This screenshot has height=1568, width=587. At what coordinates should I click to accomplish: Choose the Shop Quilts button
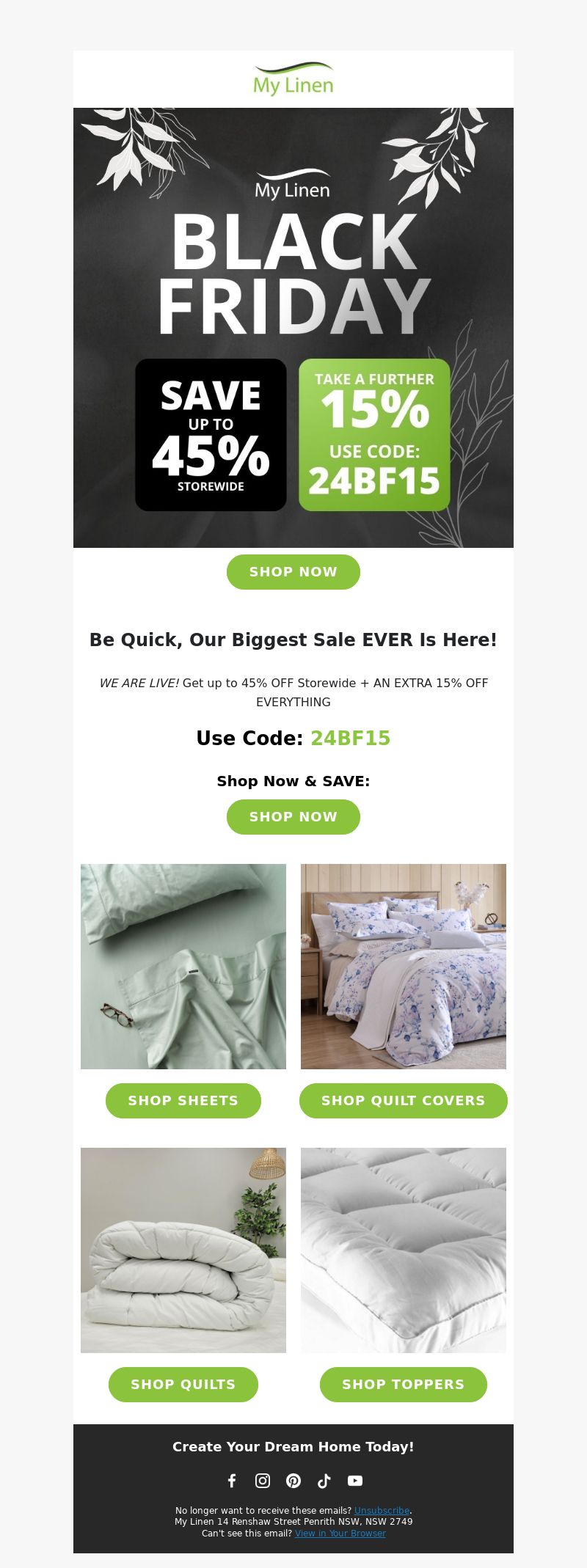click(x=183, y=1385)
